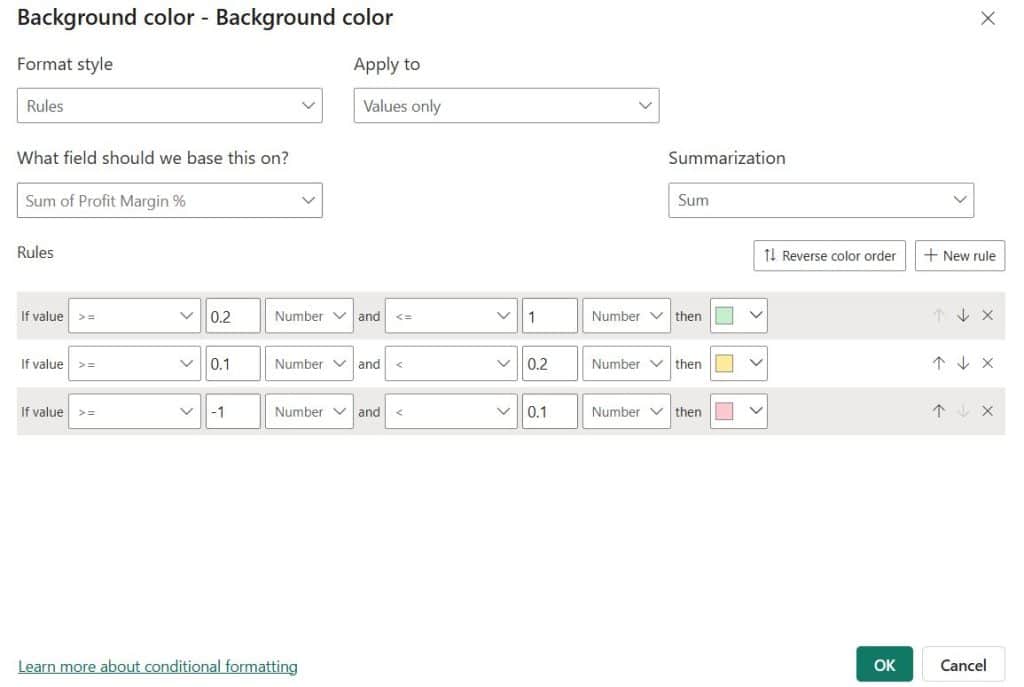
Task: Open Learn more about conditional formatting link
Action: 157,666
